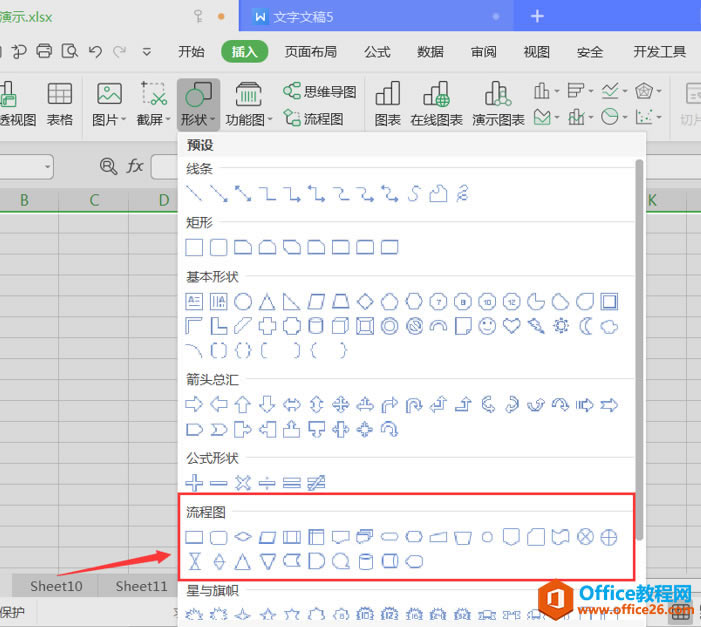Select the rounded rectangle in 矩形
Screen dimensions: 701x627
point(219,247)
